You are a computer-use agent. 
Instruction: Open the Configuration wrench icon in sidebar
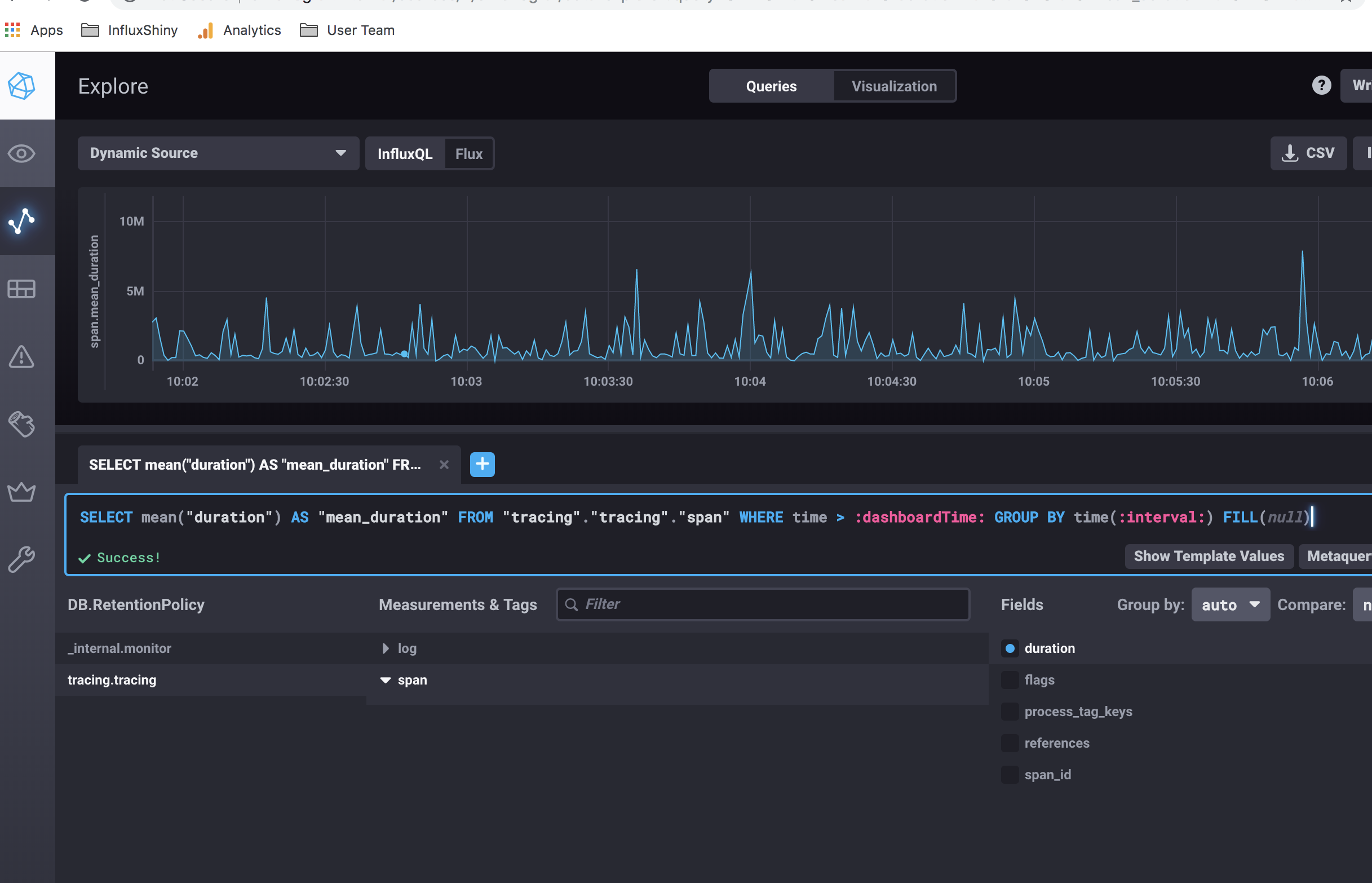[22, 559]
